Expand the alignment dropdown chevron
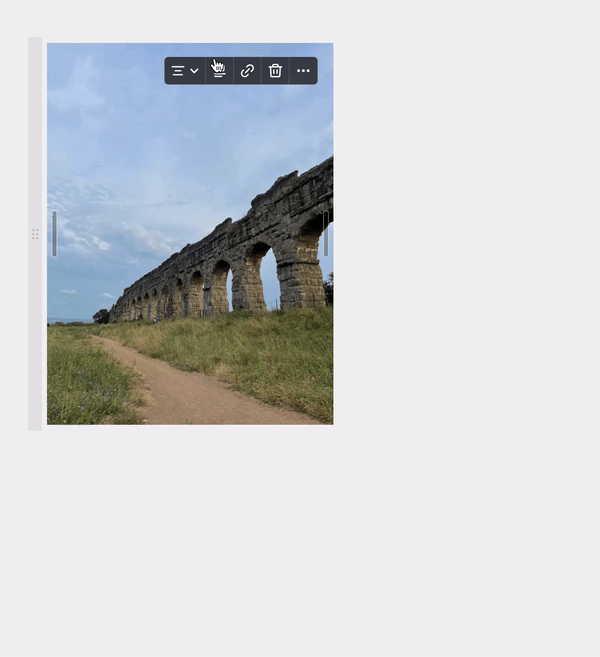This screenshot has width=600, height=657. pos(194,71)
